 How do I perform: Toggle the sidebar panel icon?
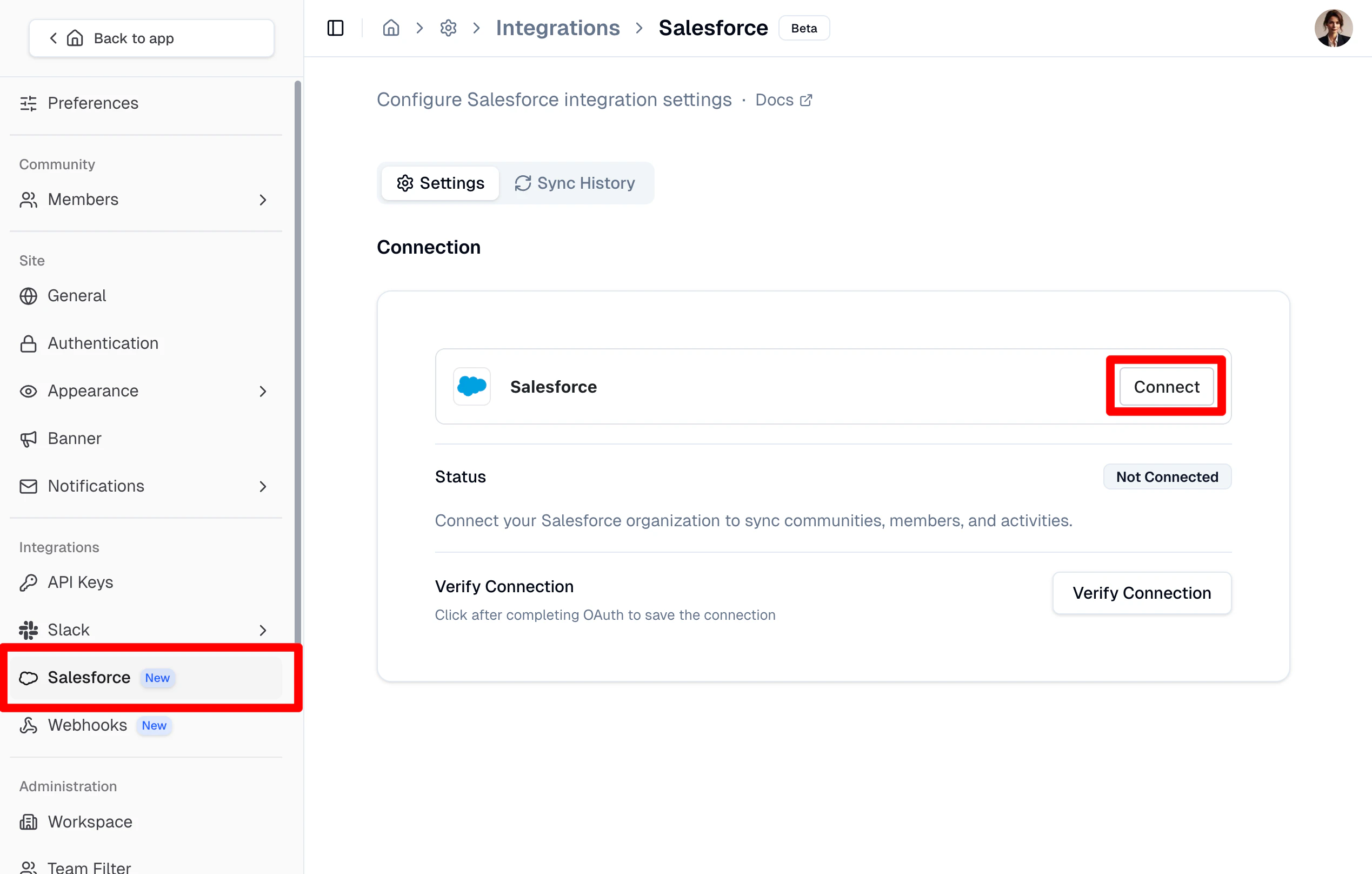click(336, 28)
